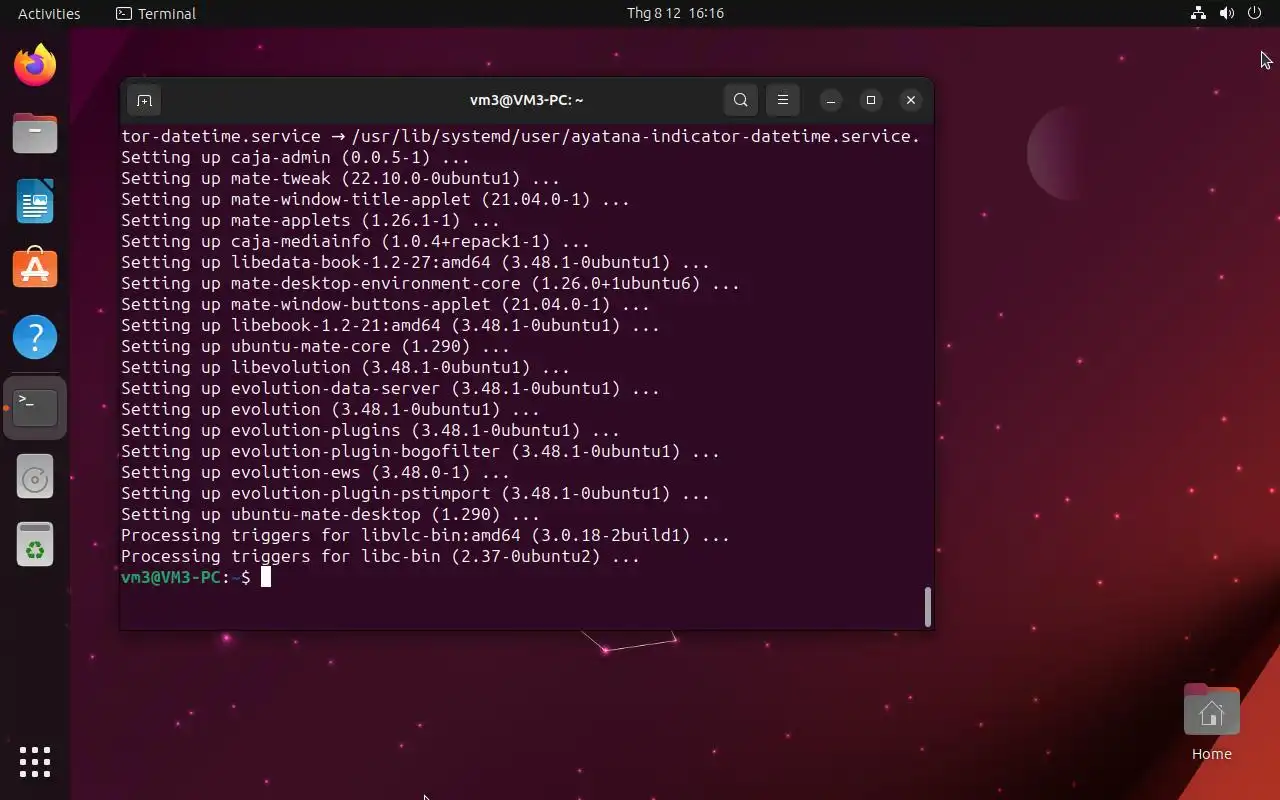This screenshot has height=800, width=1280.
Task: Open Ubuntu Software from the dock
Action: tap(35, 269)
